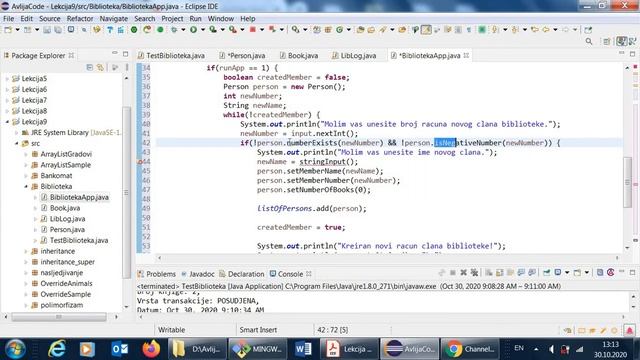640x360 pixels.
Task: Click Remove All Terminated Launches in Console
Action: [474, 272]
